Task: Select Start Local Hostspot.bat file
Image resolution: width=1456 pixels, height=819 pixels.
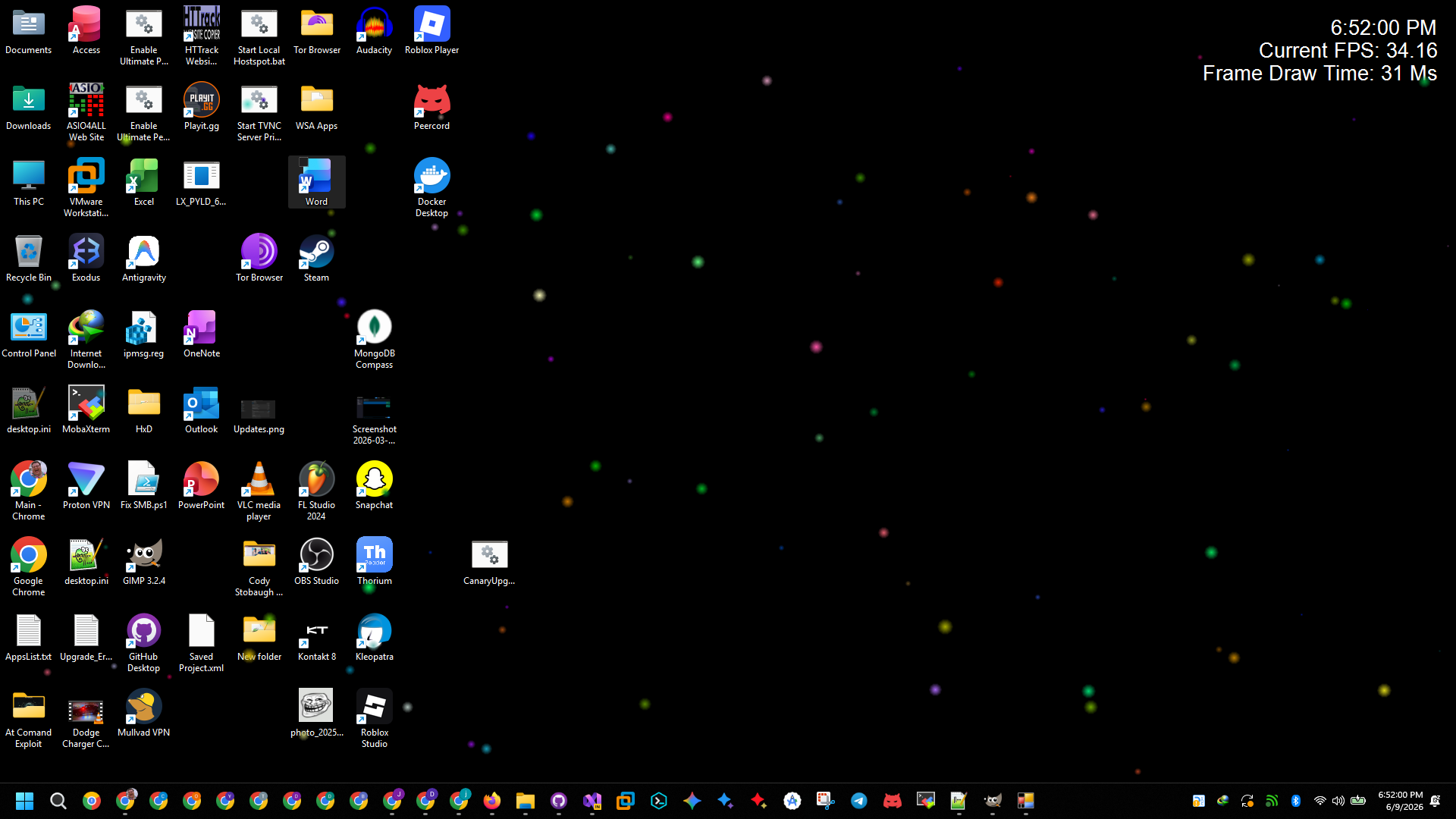Action: pos(259,36)
